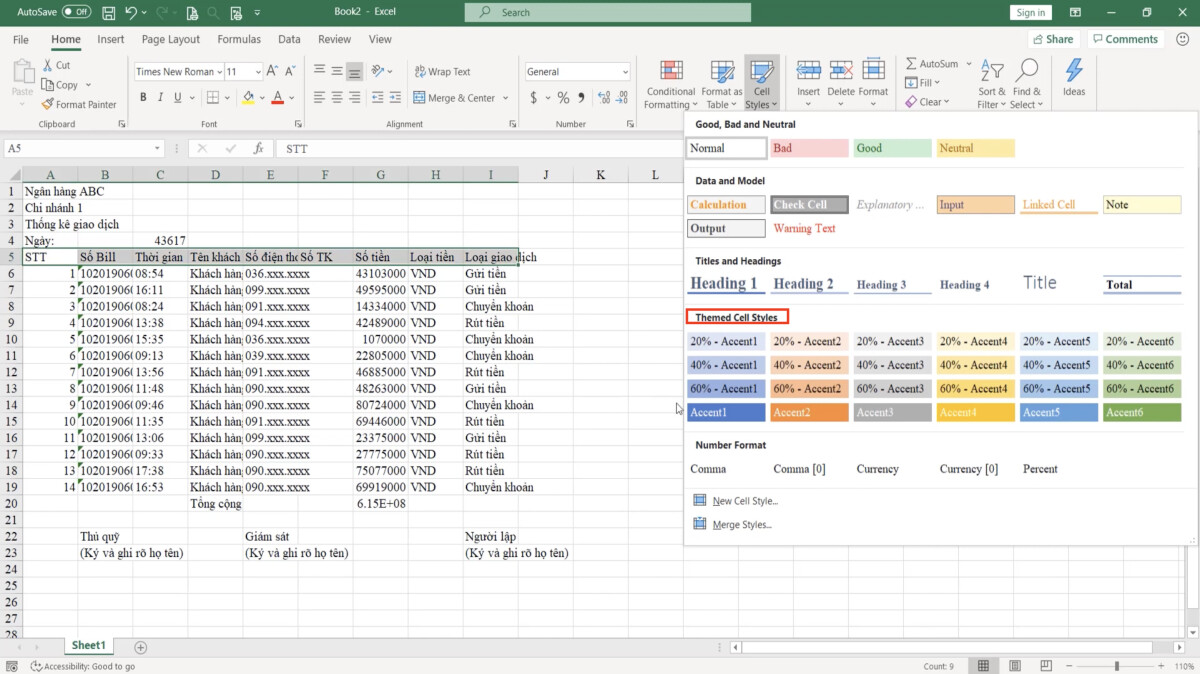Image resolution: width=1200 pixels, height=674 pixels.
Task: Toggle the AutoSave switch
Action: 77,12
